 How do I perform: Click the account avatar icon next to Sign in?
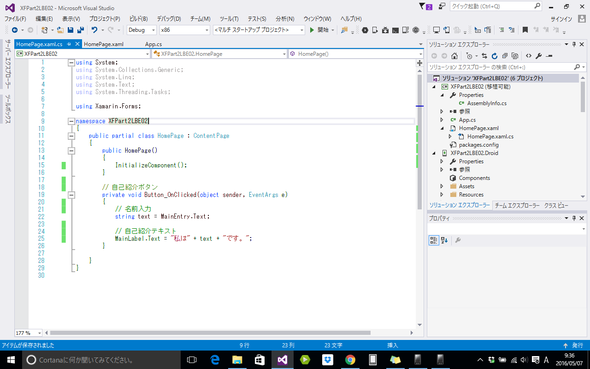tap(582, 18)
